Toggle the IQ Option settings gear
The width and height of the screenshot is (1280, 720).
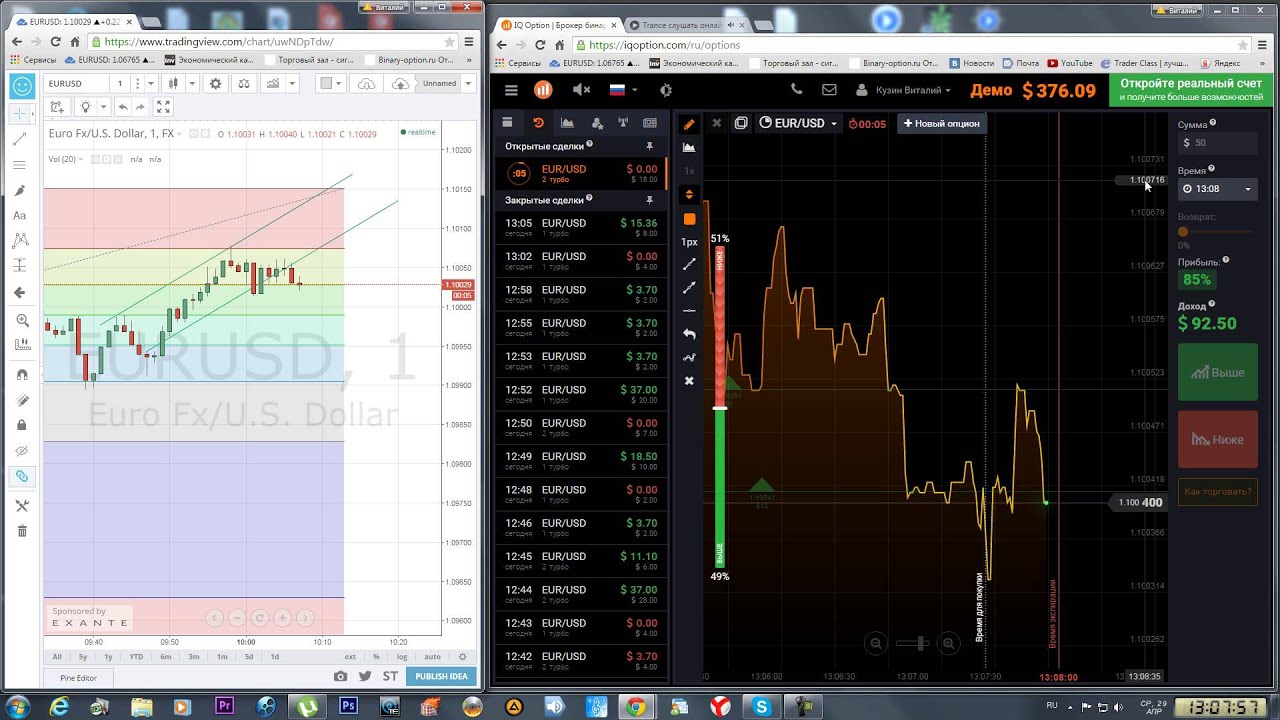pyautogui.click(x=666, y=90)
